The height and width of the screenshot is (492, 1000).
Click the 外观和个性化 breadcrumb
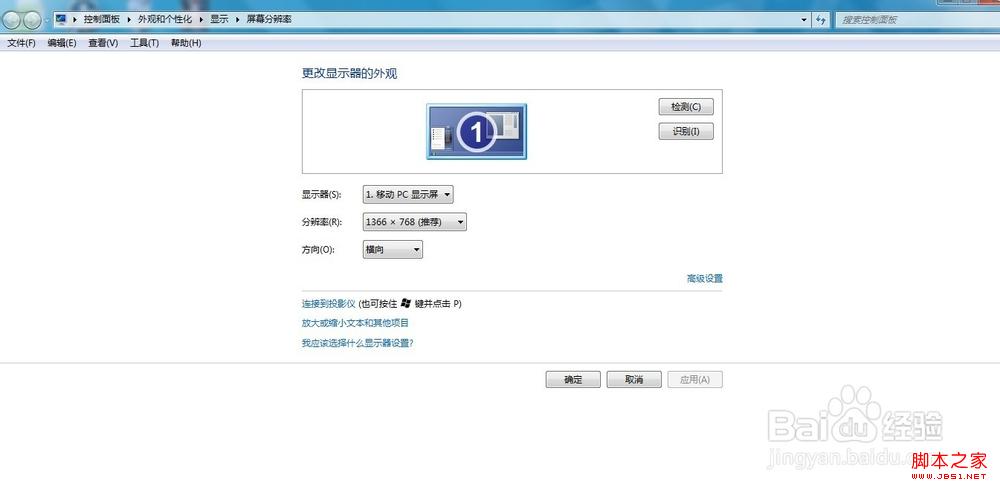click(165, 20)
